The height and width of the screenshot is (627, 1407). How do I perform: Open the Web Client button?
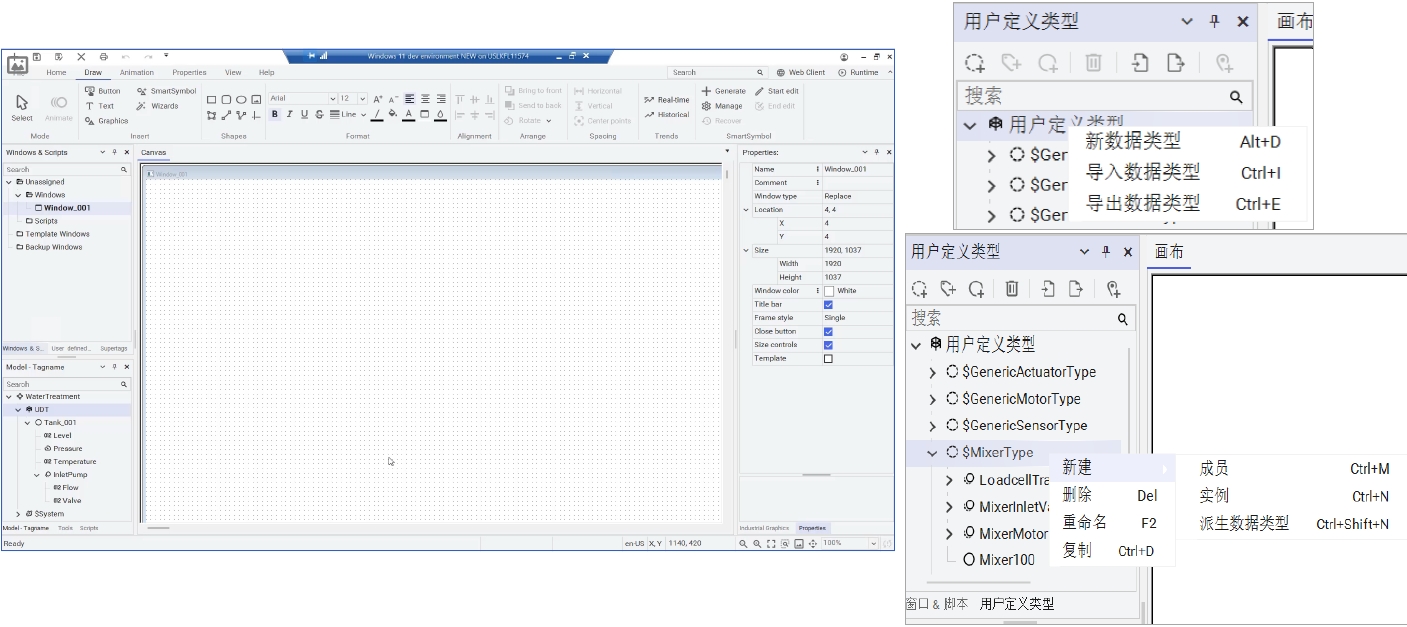(801, 72)
